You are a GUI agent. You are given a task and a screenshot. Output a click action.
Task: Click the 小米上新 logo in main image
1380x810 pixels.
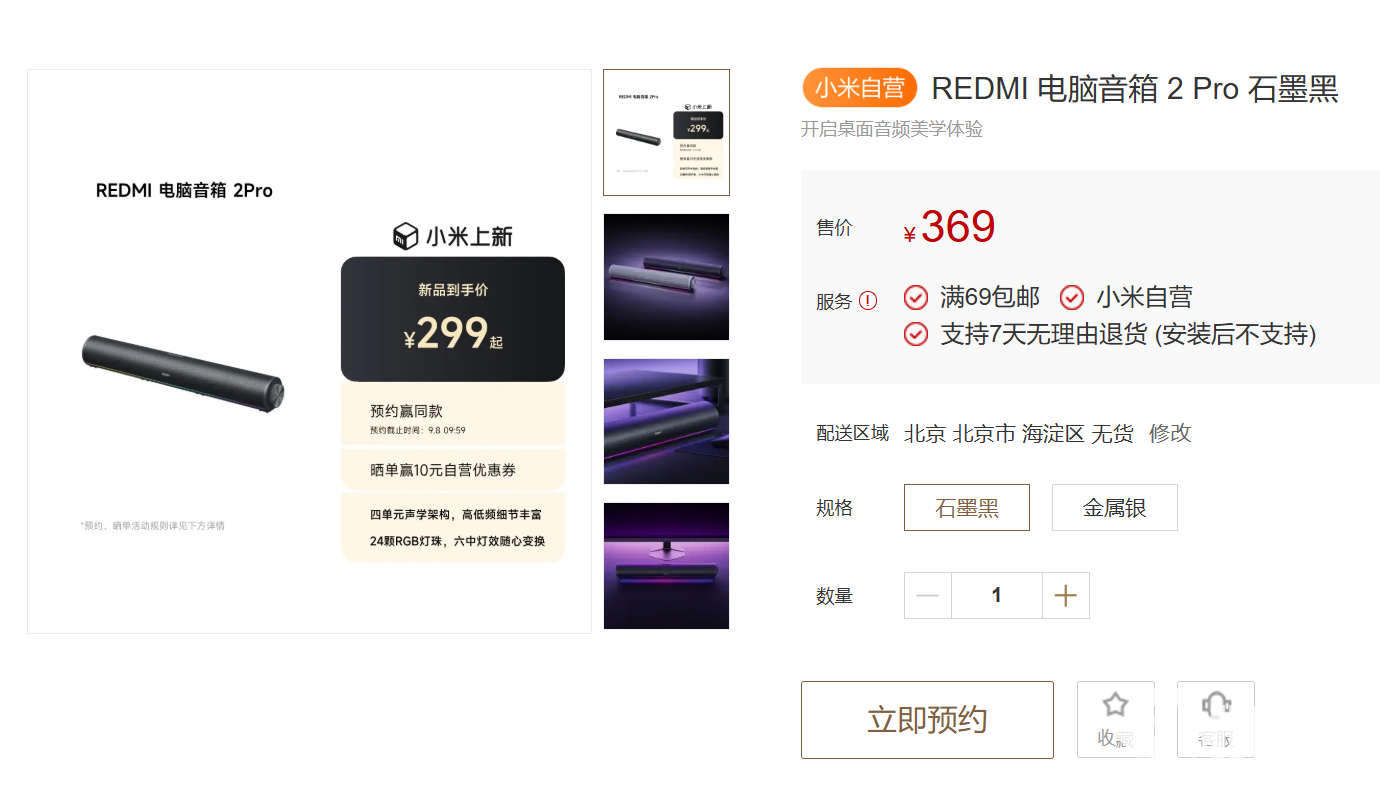pos(453,236)
